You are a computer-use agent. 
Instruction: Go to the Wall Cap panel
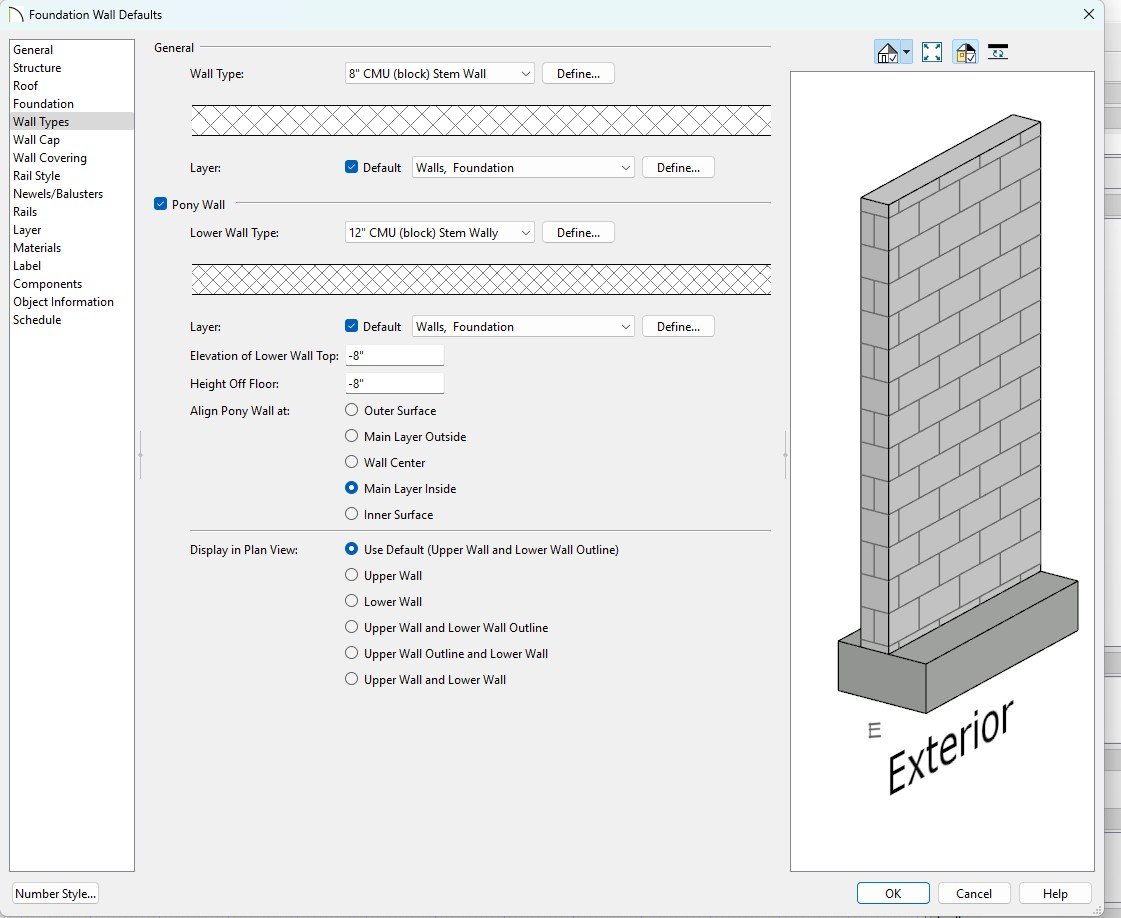[x=36, y=139]
